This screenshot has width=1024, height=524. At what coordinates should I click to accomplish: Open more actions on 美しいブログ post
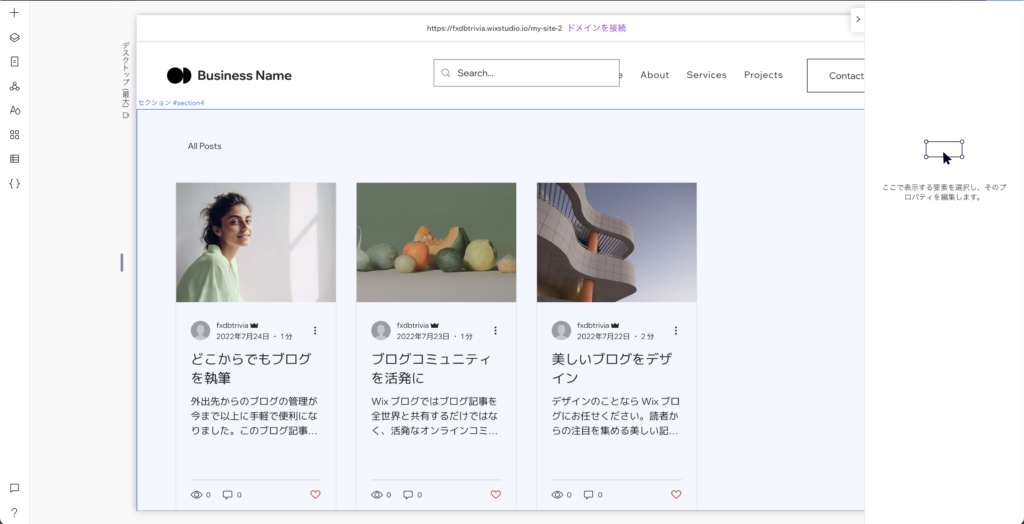coord(675,331)
